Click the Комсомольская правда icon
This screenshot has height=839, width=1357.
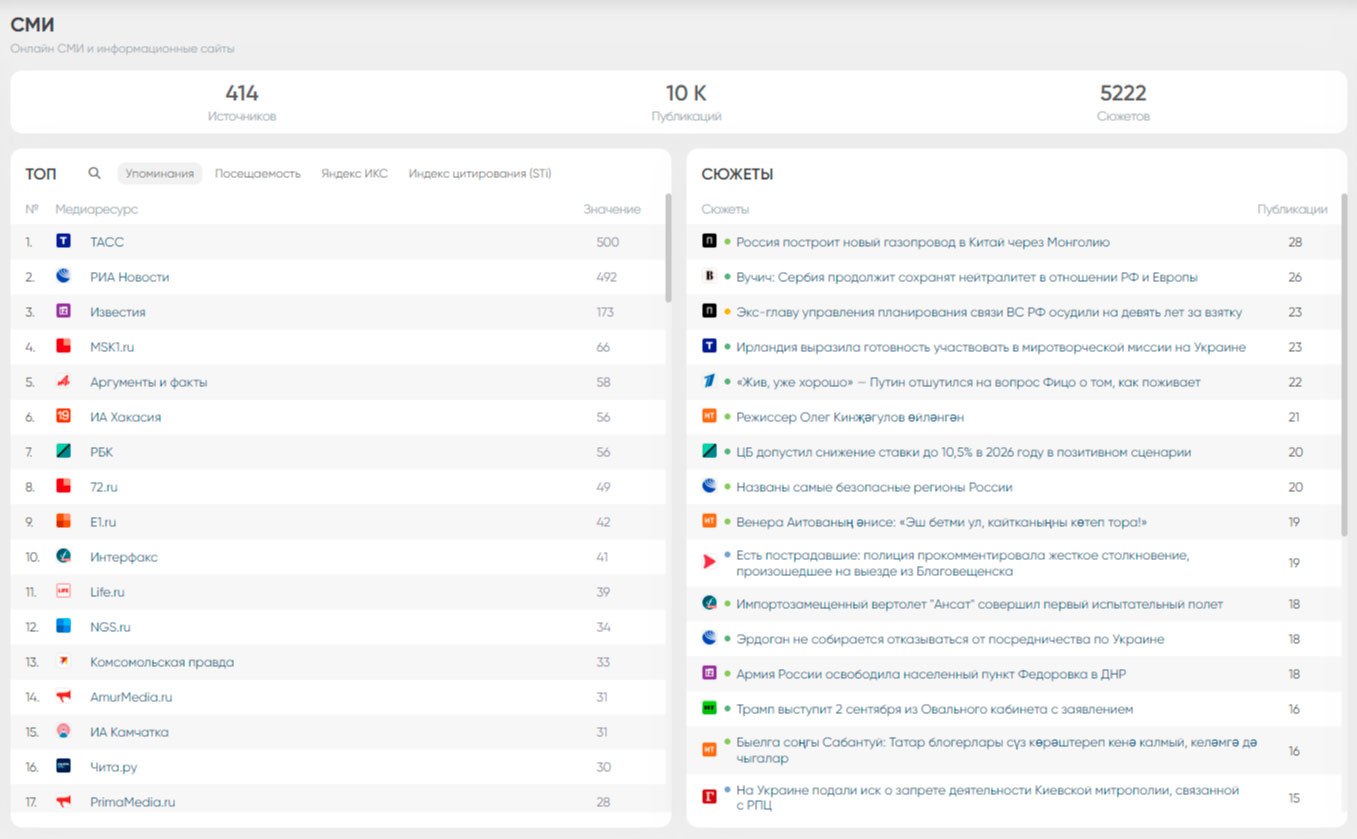point(63,661)
